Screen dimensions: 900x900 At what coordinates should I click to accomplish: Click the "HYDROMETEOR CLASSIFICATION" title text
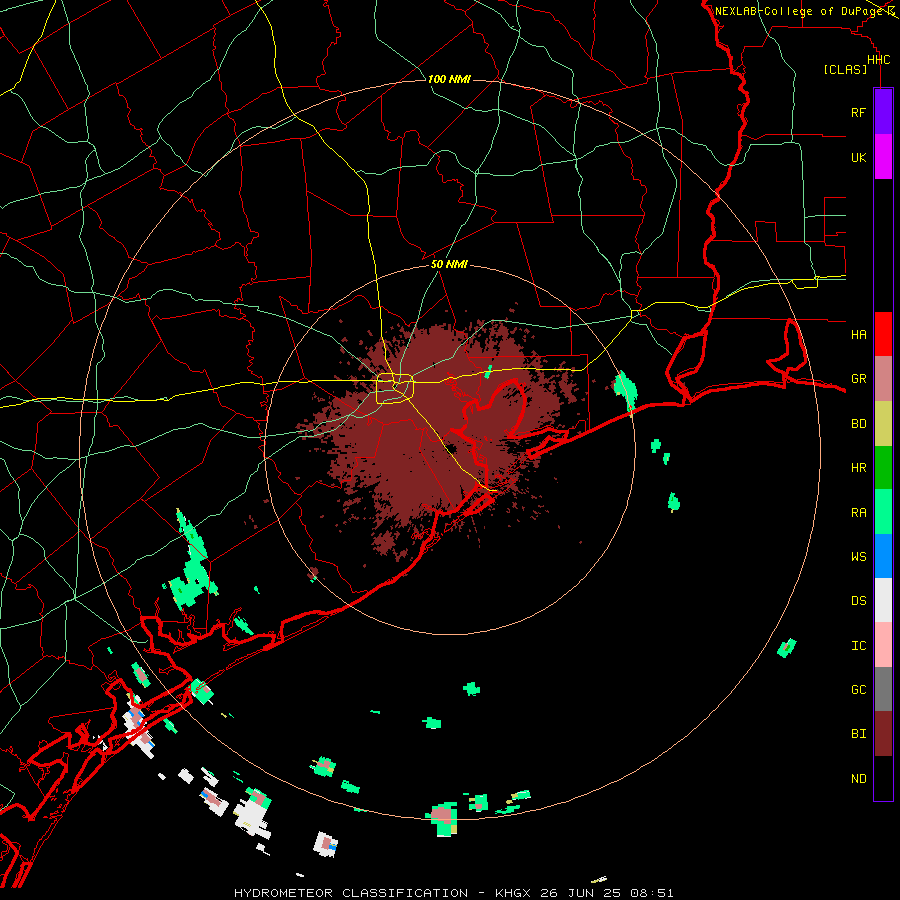[351, 893]
